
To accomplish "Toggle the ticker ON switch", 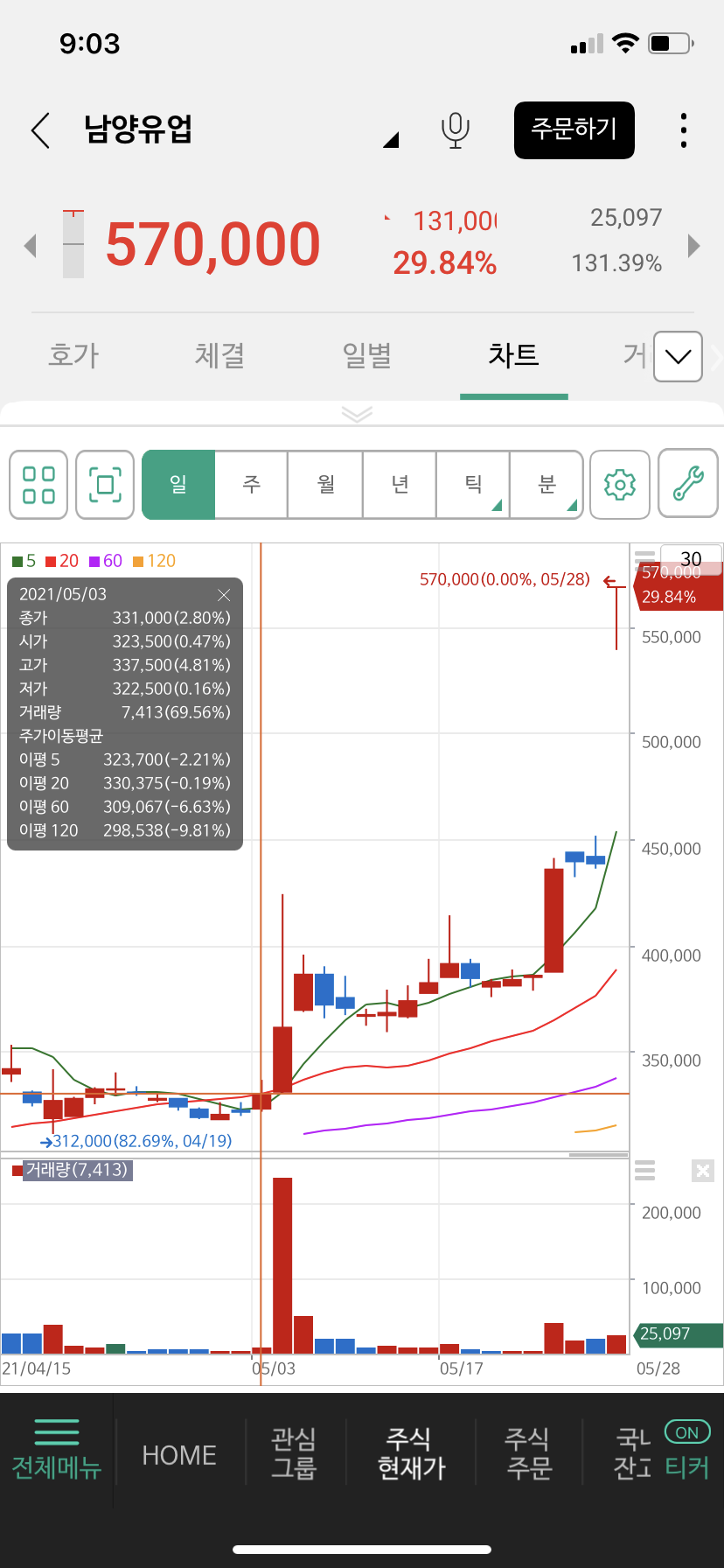I will [687, 1432].
